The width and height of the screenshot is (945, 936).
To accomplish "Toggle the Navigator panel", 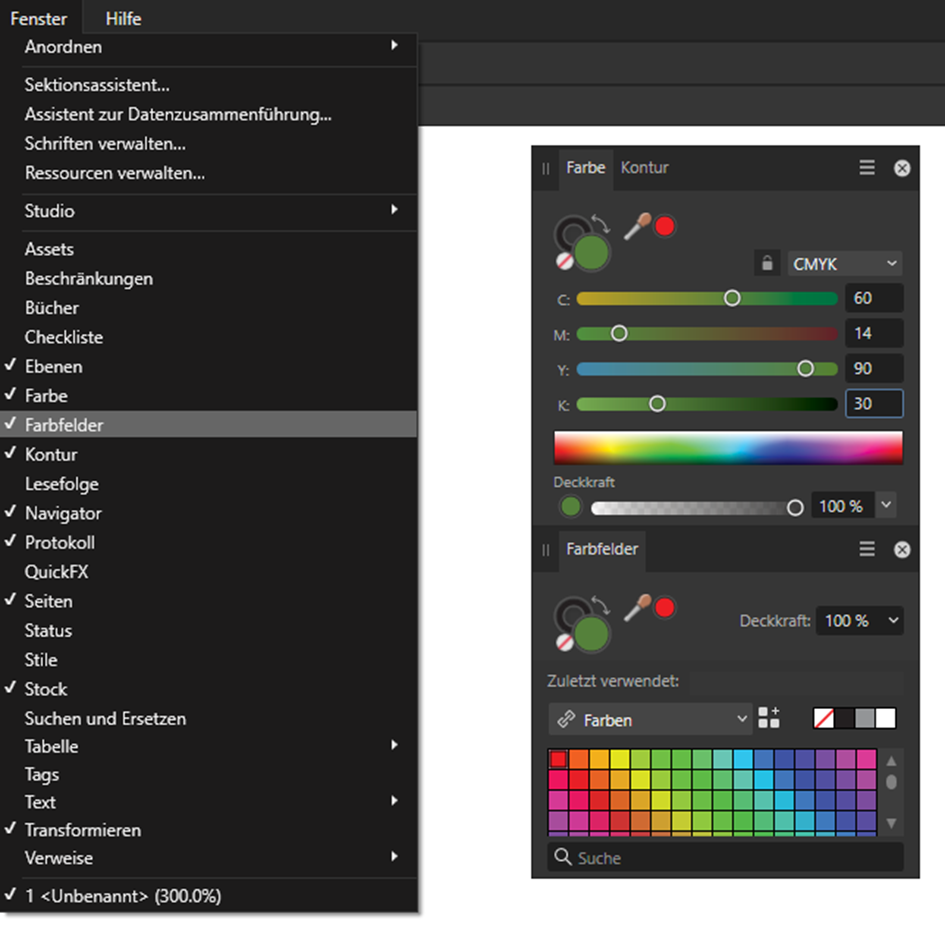I will pos(209,513).
